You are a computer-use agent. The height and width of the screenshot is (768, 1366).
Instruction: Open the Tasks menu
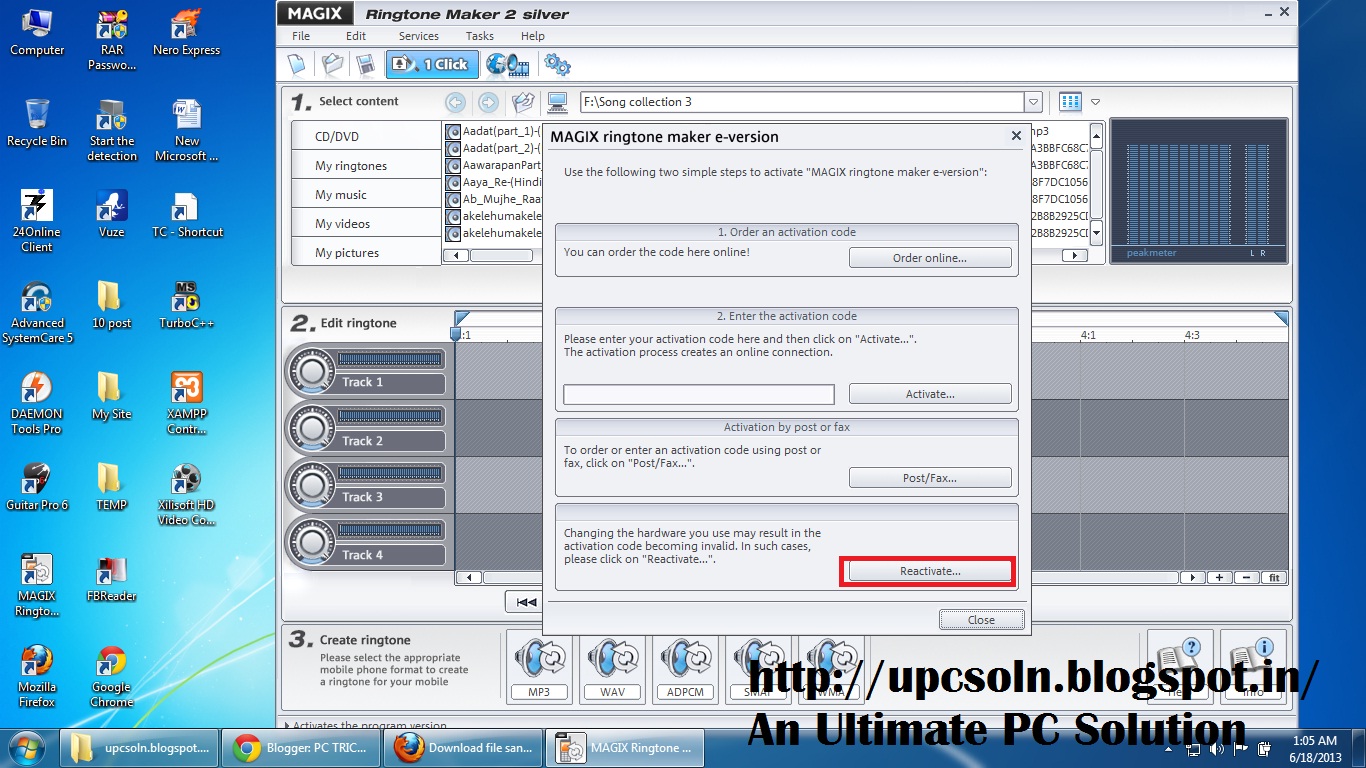[x=480, y=36]
